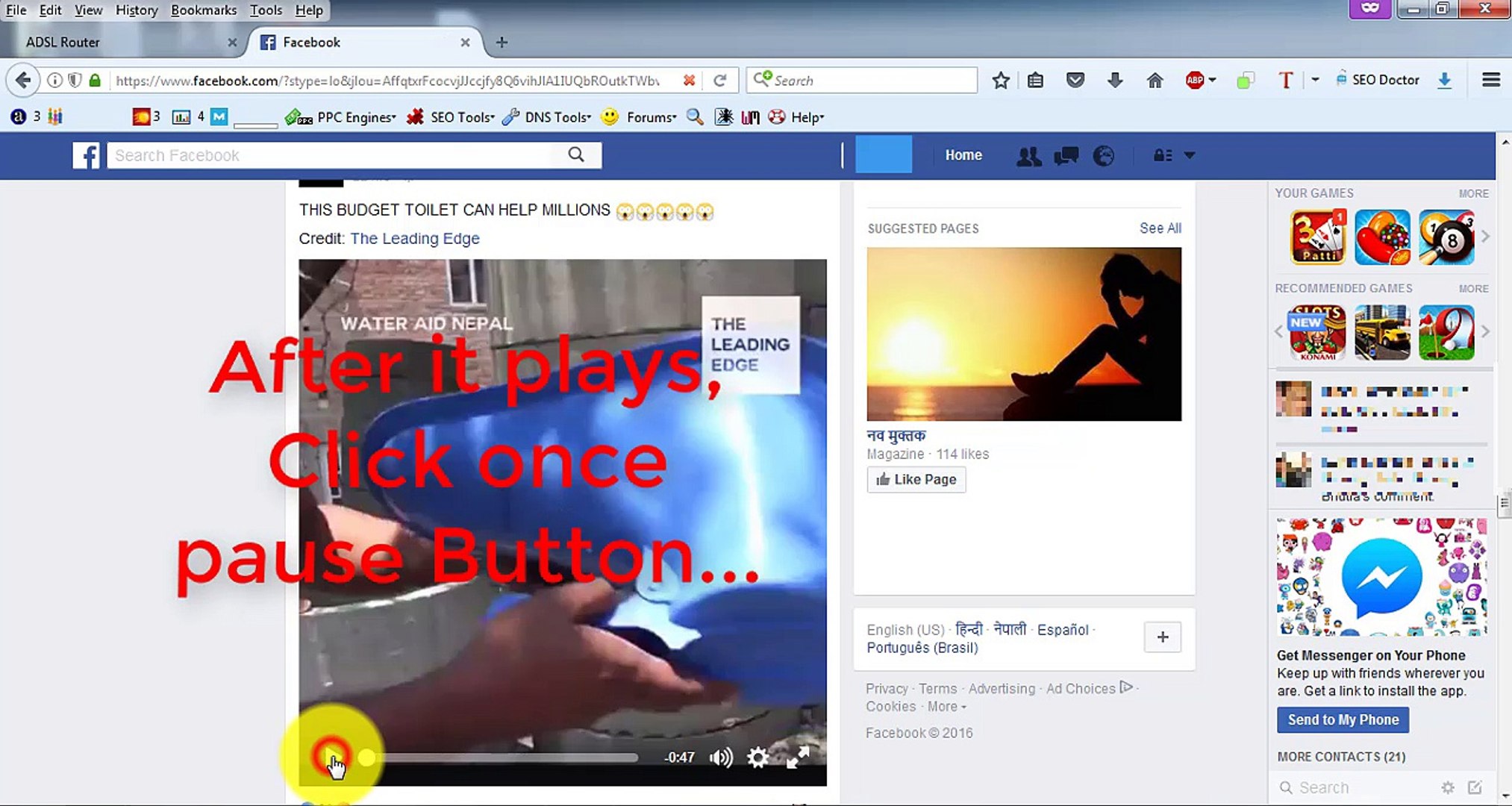Open Facebook notifications globe icon

click(1102, 155)
